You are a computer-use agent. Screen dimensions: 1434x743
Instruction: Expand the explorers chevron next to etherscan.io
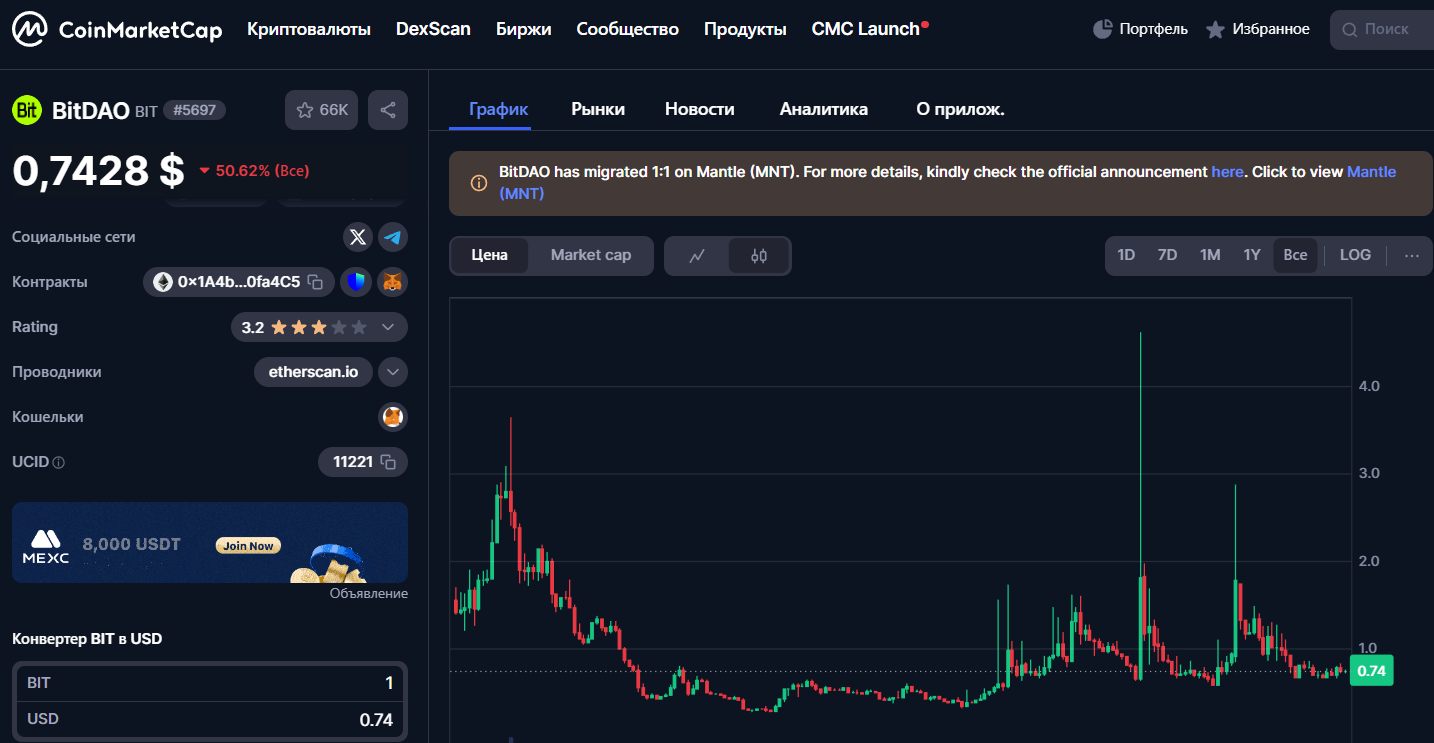(x=393, y=372)
